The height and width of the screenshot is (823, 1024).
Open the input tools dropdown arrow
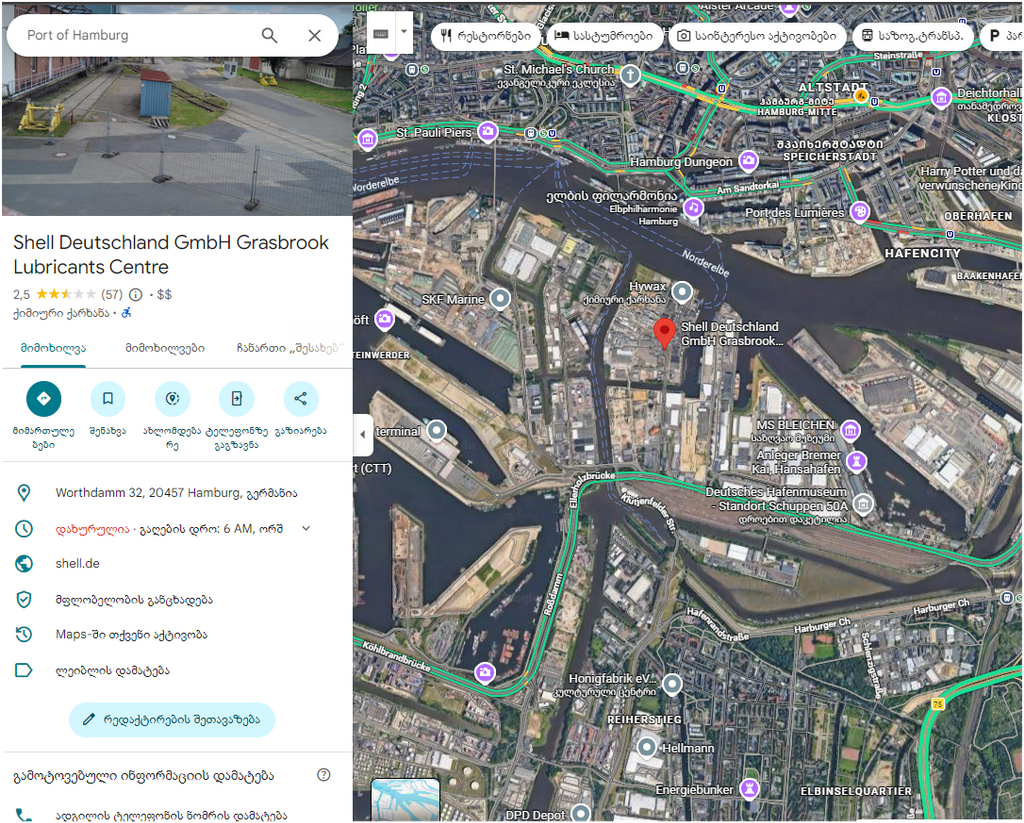pos(404,32)
